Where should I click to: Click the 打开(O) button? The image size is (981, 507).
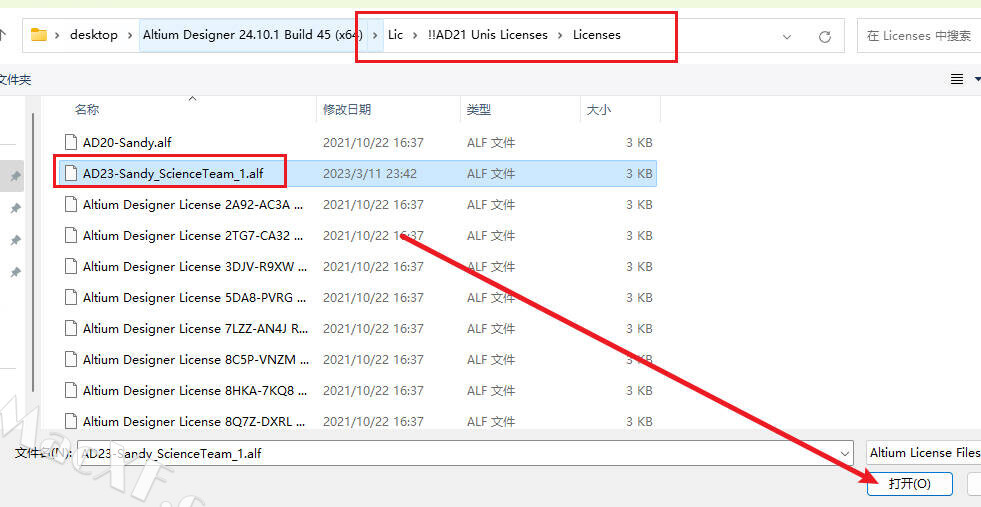(x=910, y=484)
